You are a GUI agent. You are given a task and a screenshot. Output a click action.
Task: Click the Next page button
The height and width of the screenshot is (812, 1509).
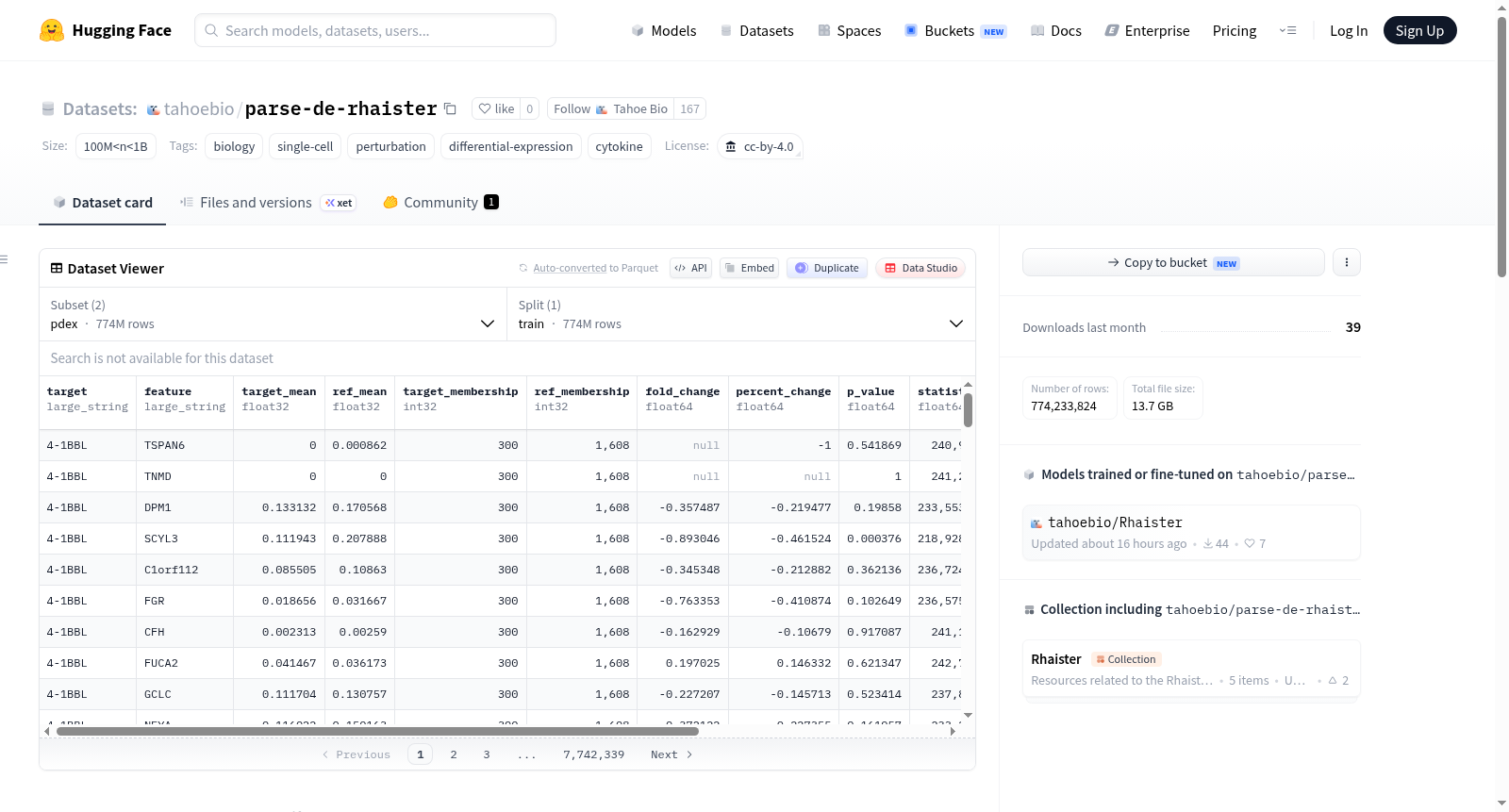pos(672,754)
